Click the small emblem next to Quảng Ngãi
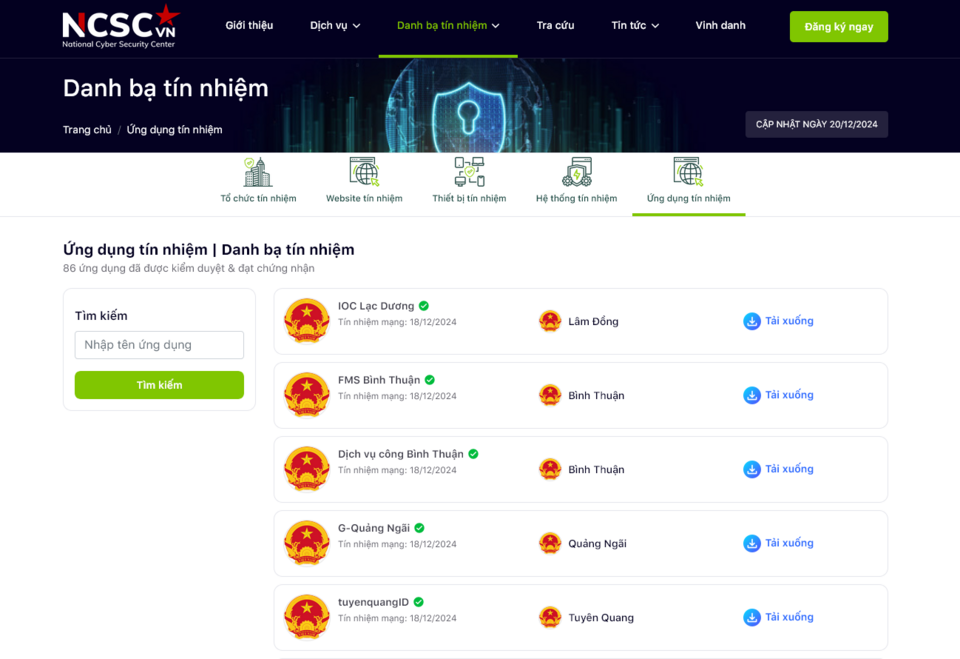The image size is (960, 659). pos(550,543)
